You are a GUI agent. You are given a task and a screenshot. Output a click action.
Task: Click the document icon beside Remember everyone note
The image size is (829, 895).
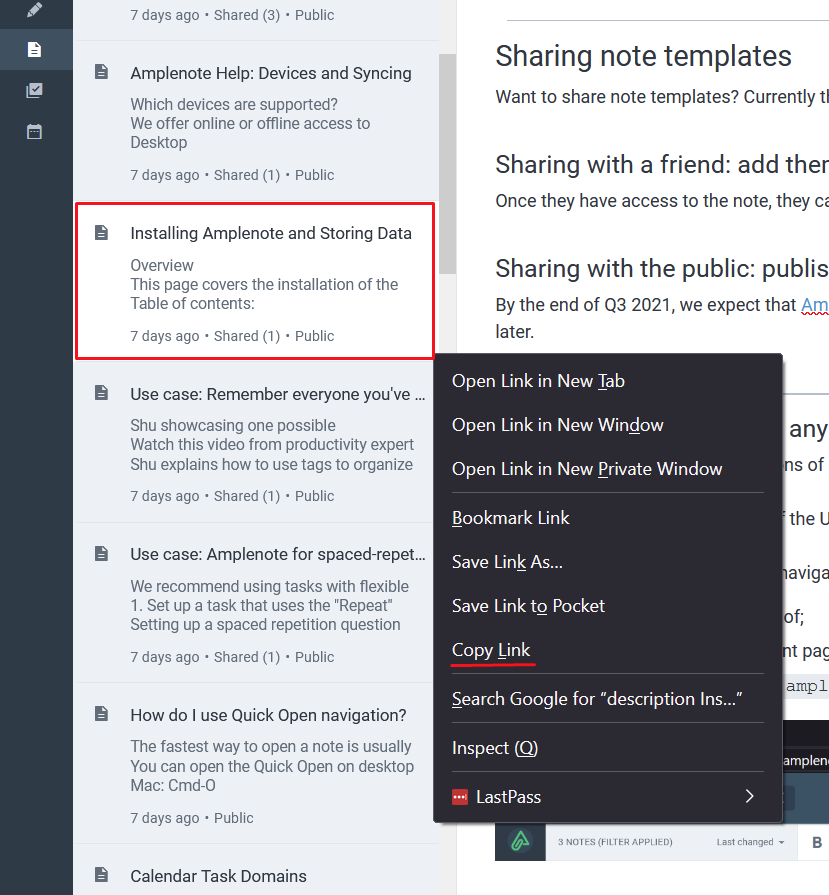tap(102, 393)
